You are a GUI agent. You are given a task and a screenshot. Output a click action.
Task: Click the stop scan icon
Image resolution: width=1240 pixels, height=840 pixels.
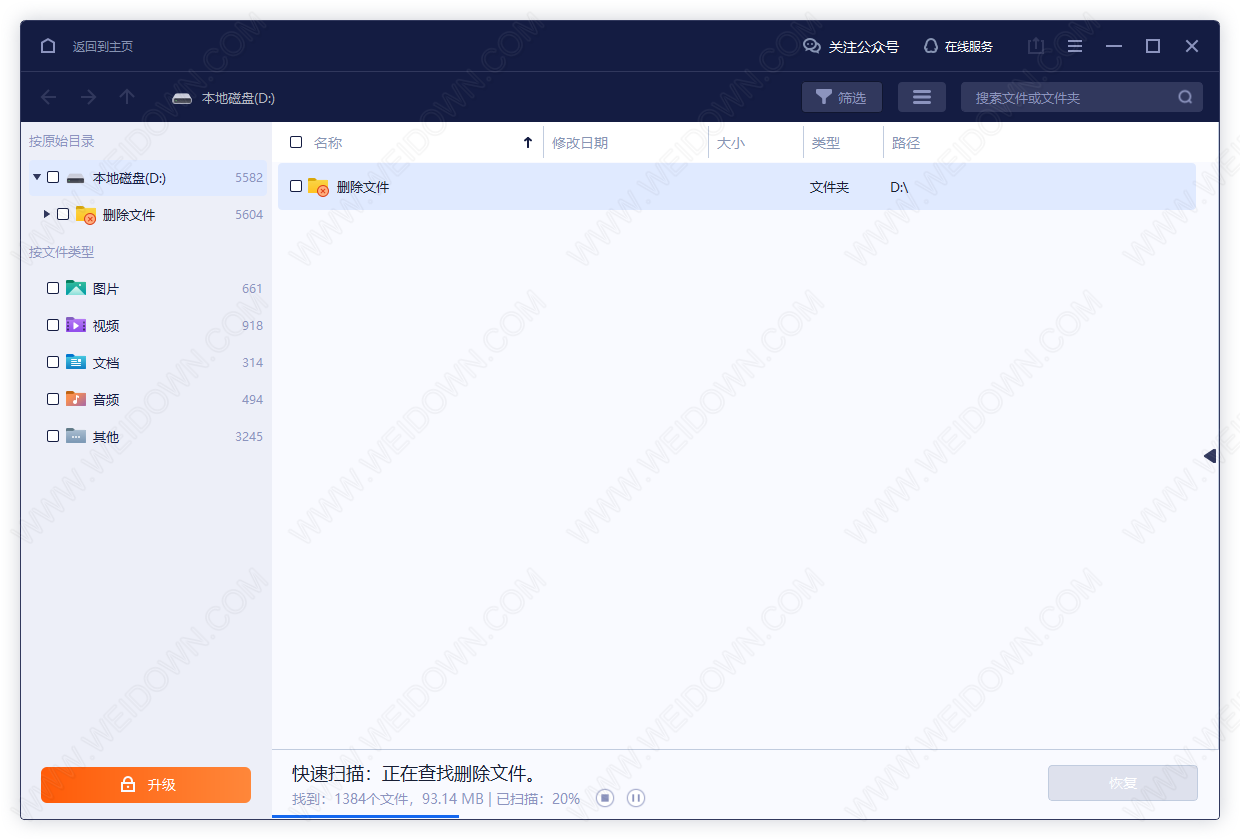point(605,798)
